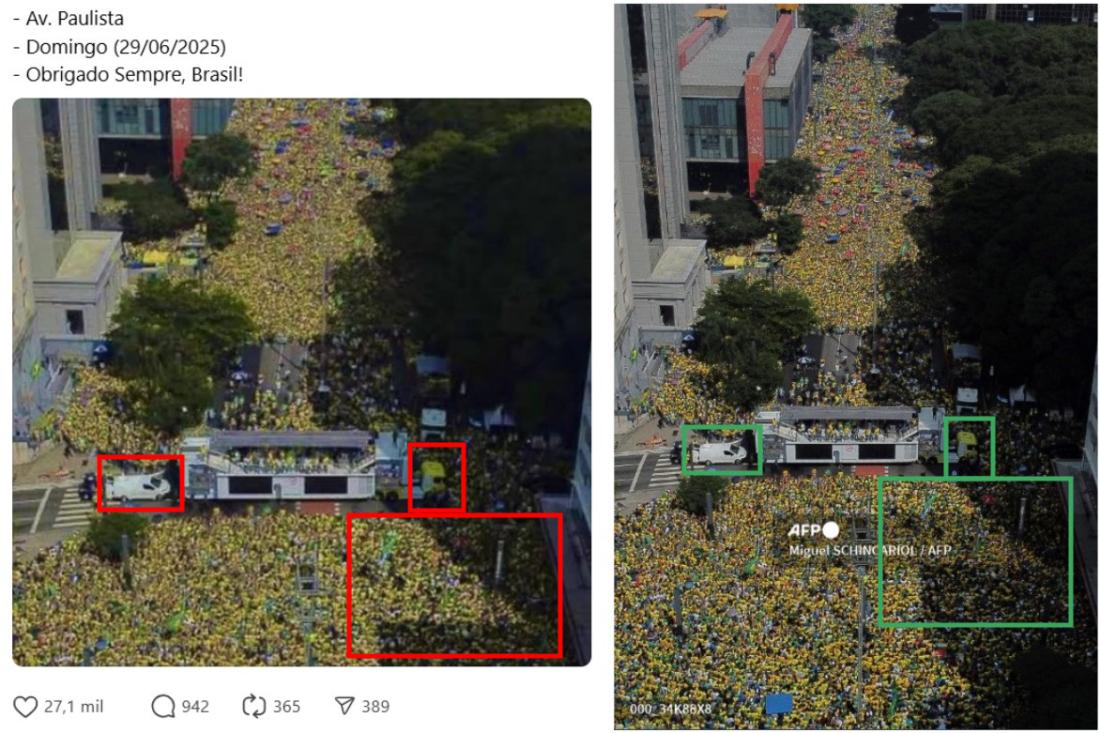
Task: Click the blue rectangle at photo bottom
Action: point(779,704)
